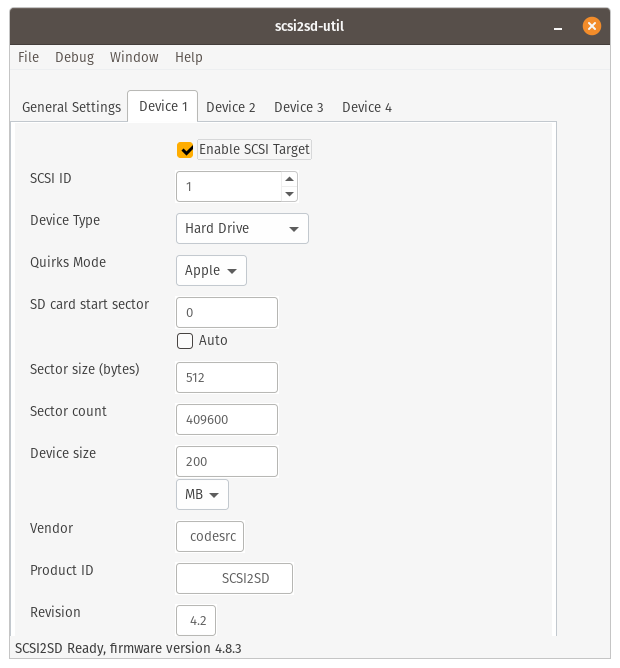Viewport: 620px width, 668px height.
Task: Switch to the Device 3 tab
Action: (x=298, y=107)
